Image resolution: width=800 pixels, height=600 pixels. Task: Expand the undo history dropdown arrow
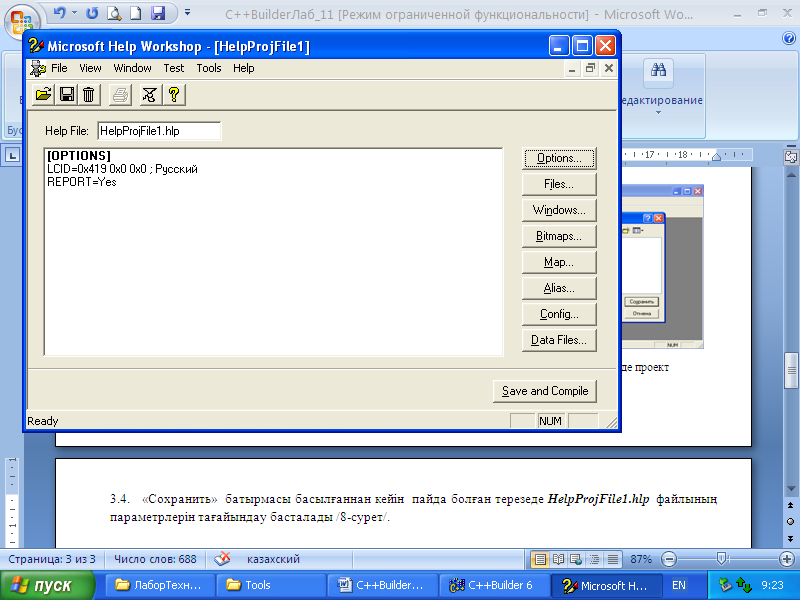point(74,12)
